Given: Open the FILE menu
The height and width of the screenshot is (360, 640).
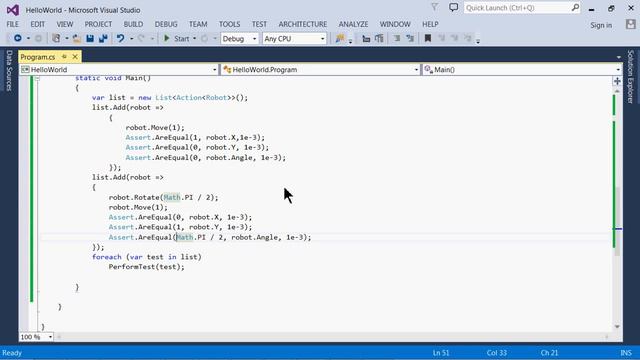Looking at the screenshot, I should coord(13,24).
